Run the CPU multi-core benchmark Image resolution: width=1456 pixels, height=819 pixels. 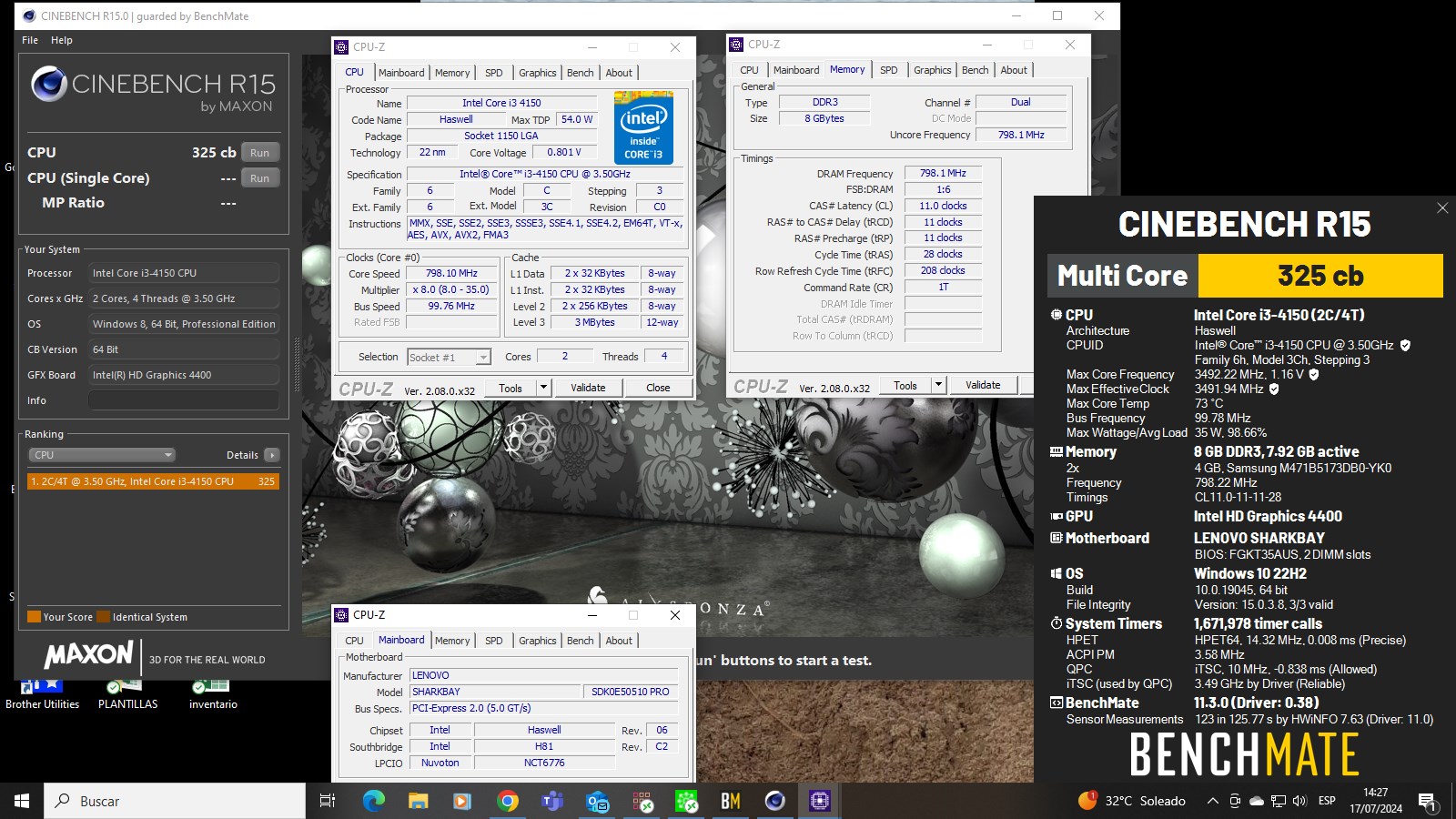tap(260, 153)
